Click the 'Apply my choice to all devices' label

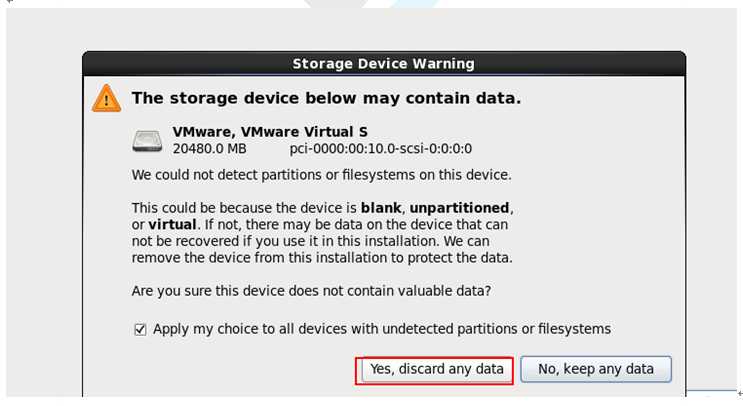[x=382, y=329]
